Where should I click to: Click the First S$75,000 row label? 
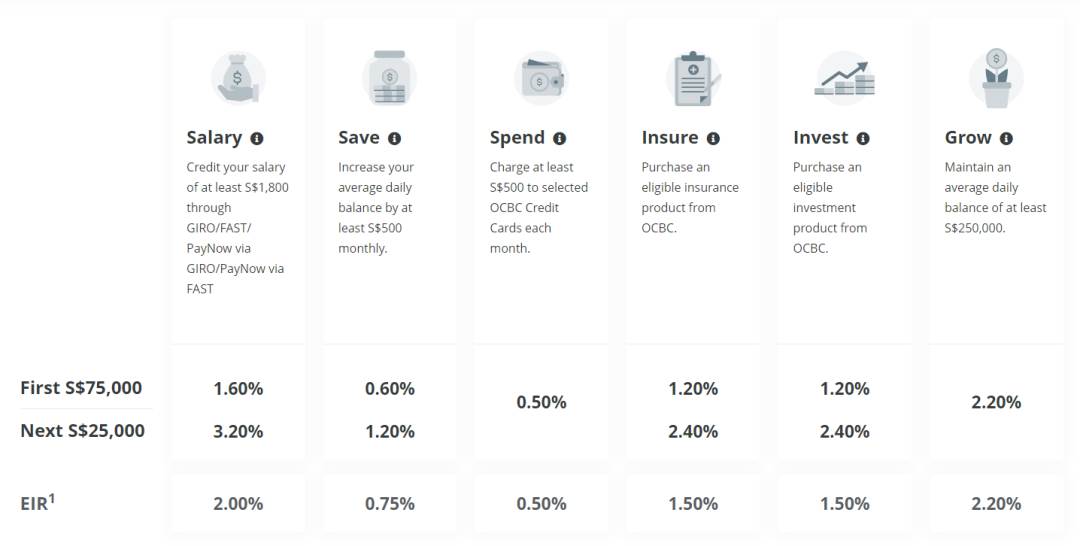tap(81, 388)
